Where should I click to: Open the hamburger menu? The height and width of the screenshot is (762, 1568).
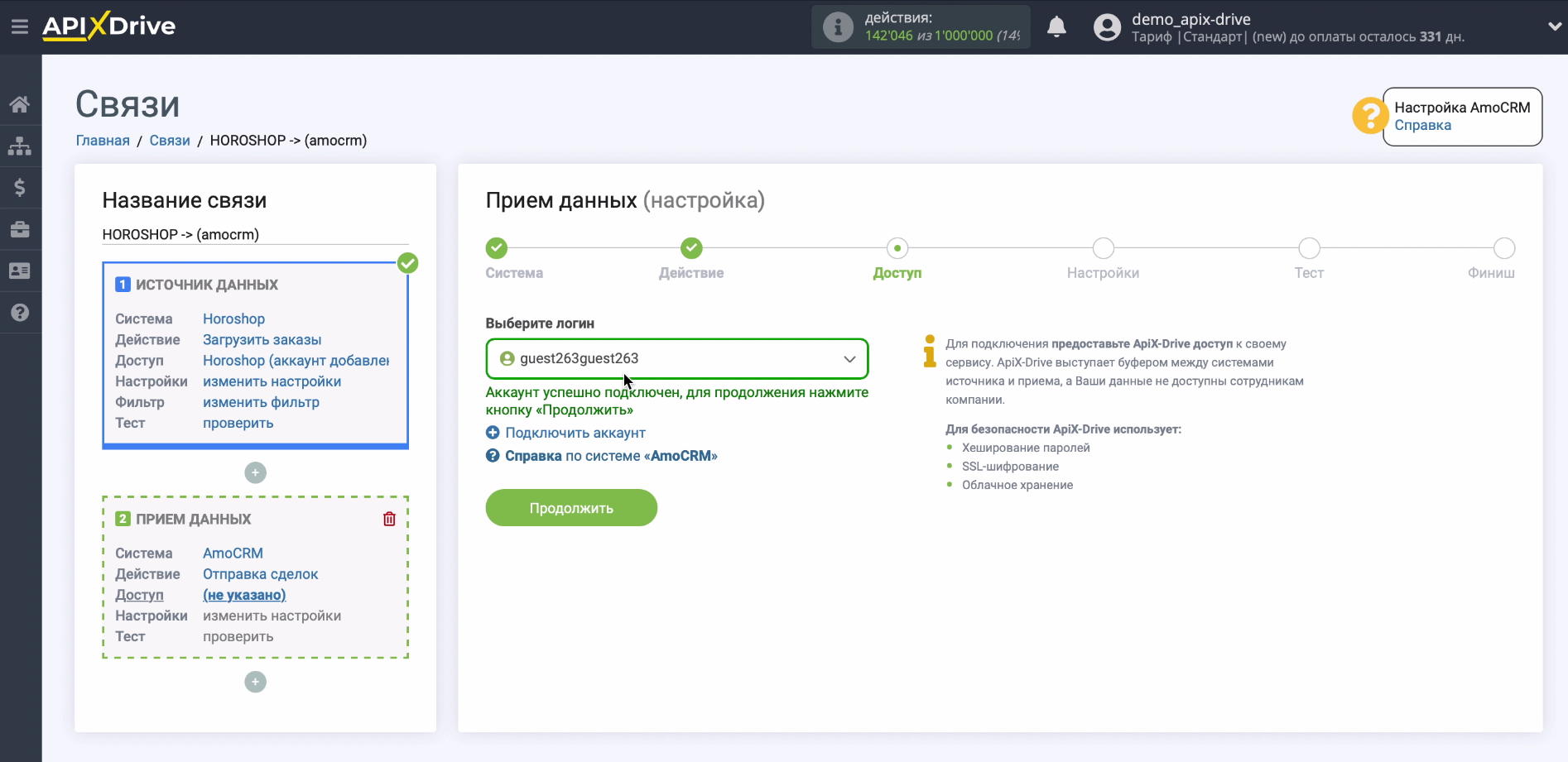(20, 26)
